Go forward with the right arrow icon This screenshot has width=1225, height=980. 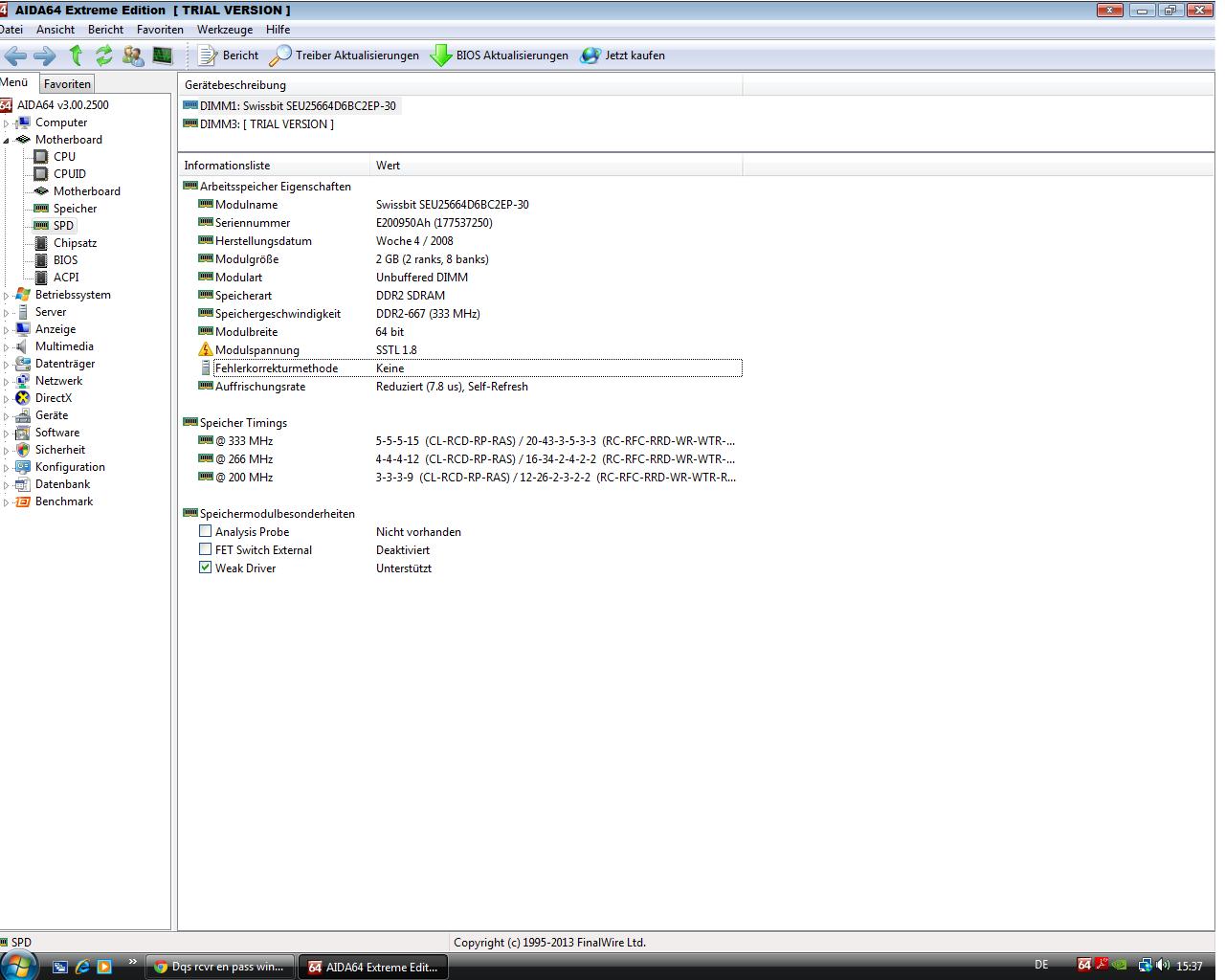[x=45, y=56]
